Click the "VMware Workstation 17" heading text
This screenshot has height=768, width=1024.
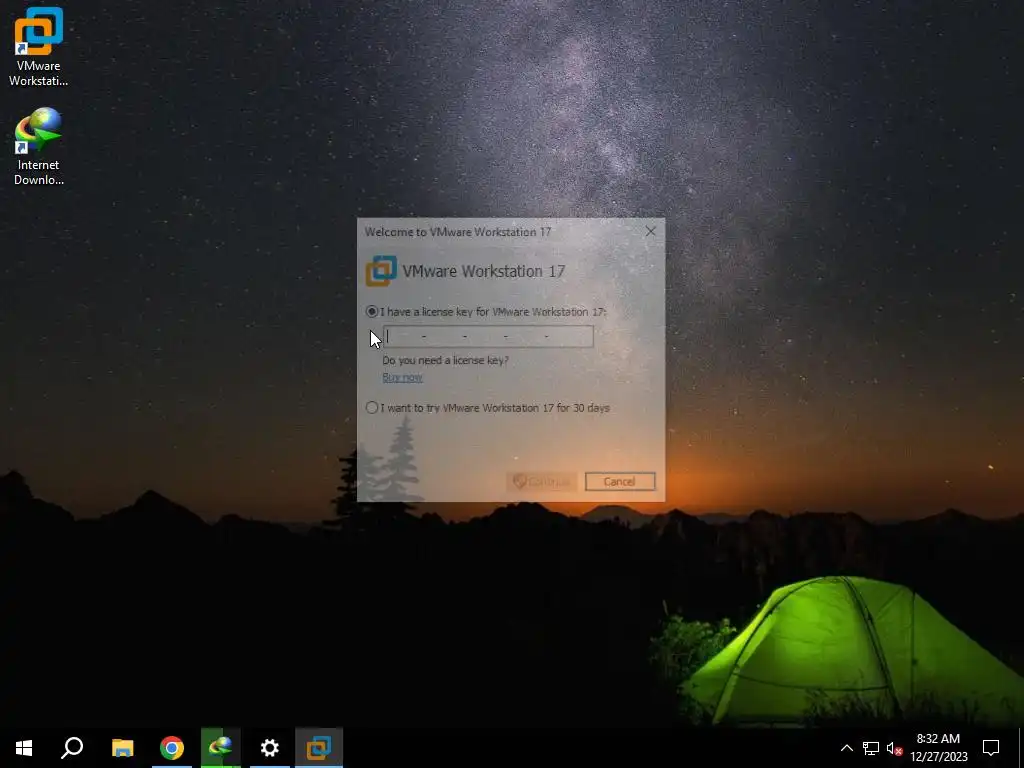tap(483, 271)
